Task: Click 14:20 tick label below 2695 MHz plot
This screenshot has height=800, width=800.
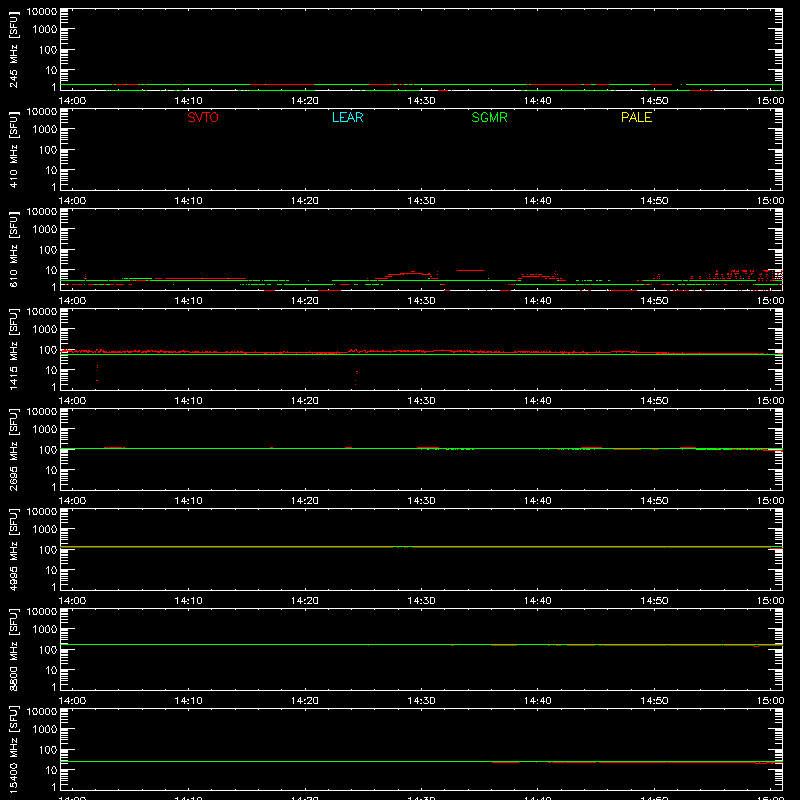Action: 305,501
